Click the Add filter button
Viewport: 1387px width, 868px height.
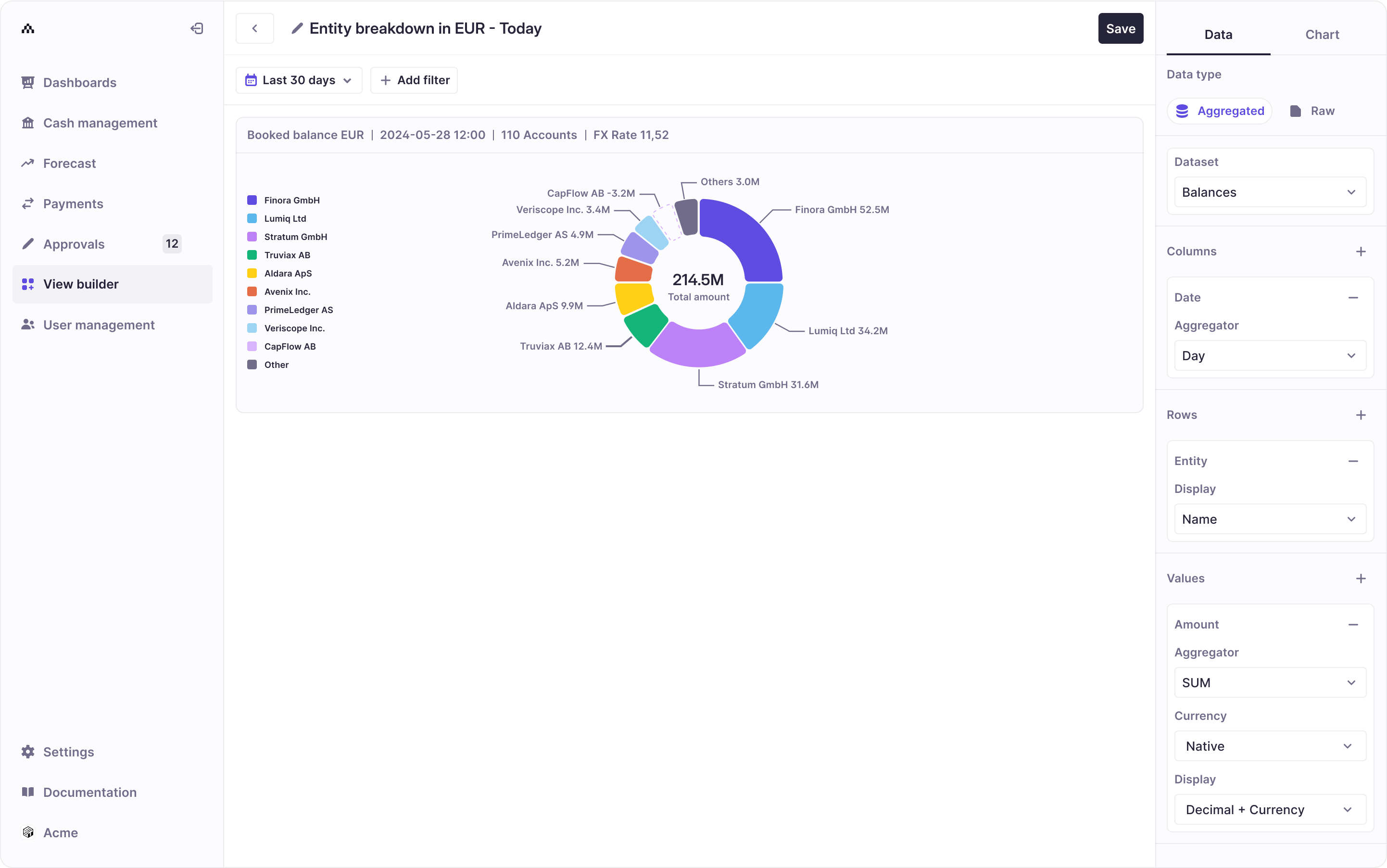[414, 80]
